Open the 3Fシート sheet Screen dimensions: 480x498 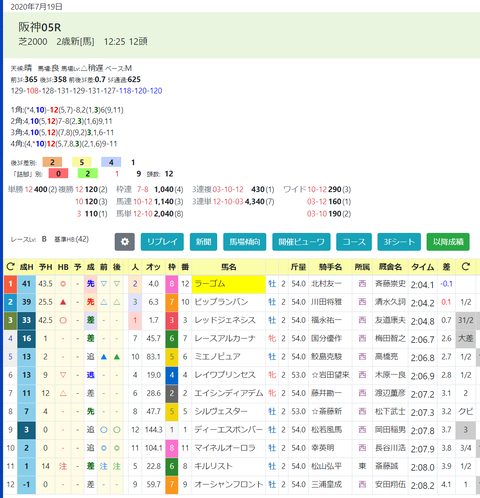(399, 242)
